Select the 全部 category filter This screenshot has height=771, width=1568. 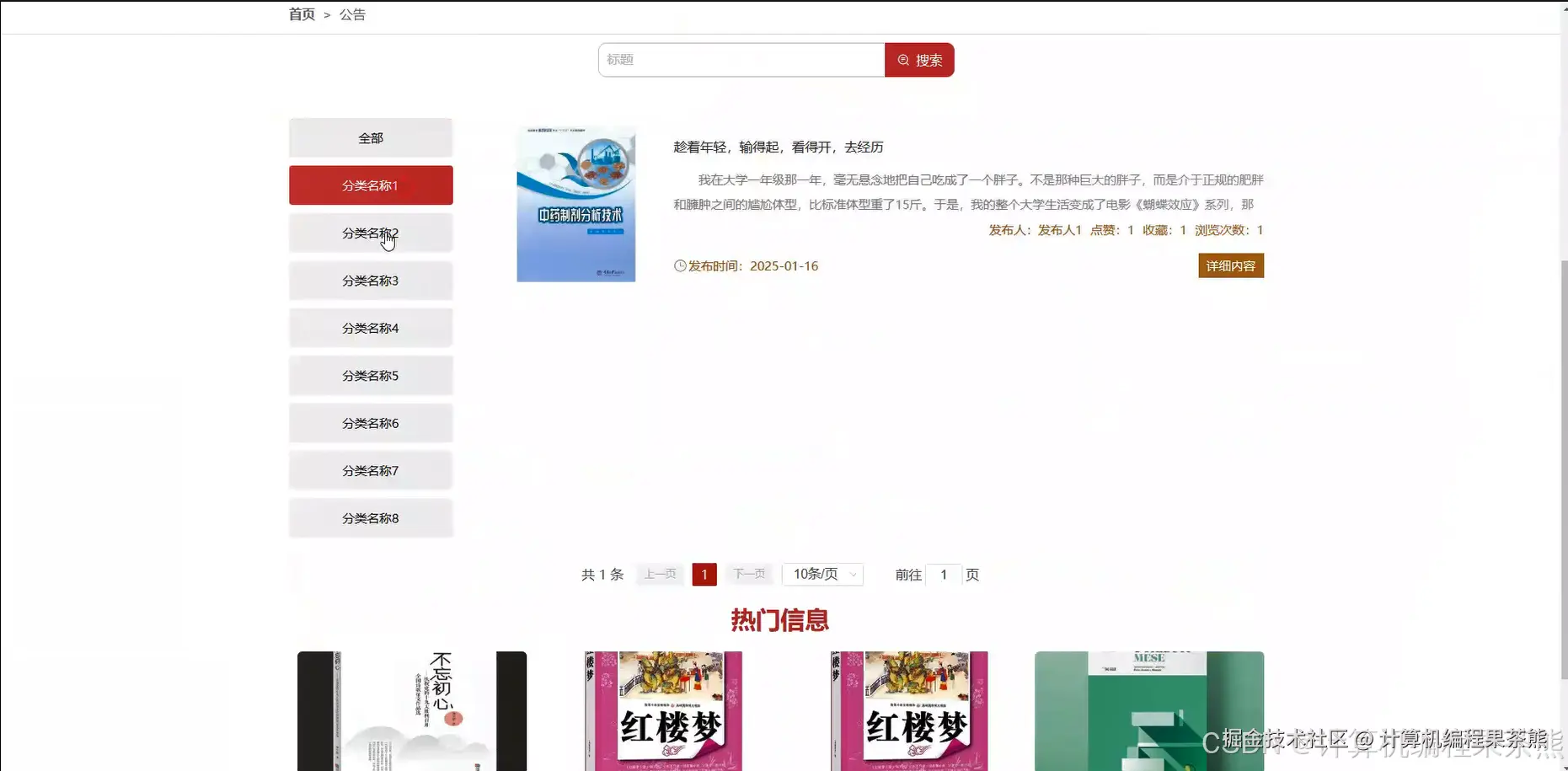(x=370, y=137)
